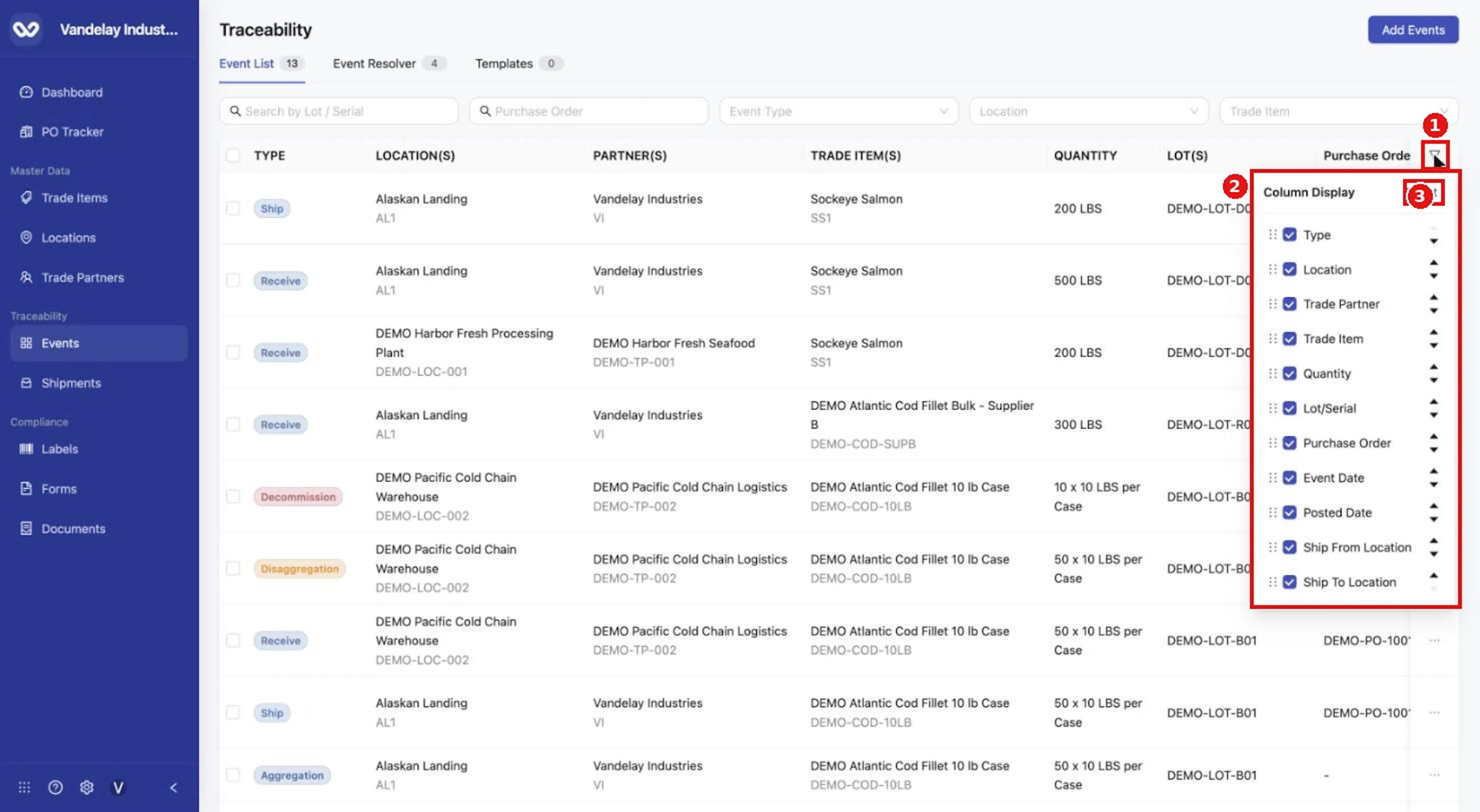Click the Add Events button
This screenshot has height=812, width=1480.
click(1413, 30)
